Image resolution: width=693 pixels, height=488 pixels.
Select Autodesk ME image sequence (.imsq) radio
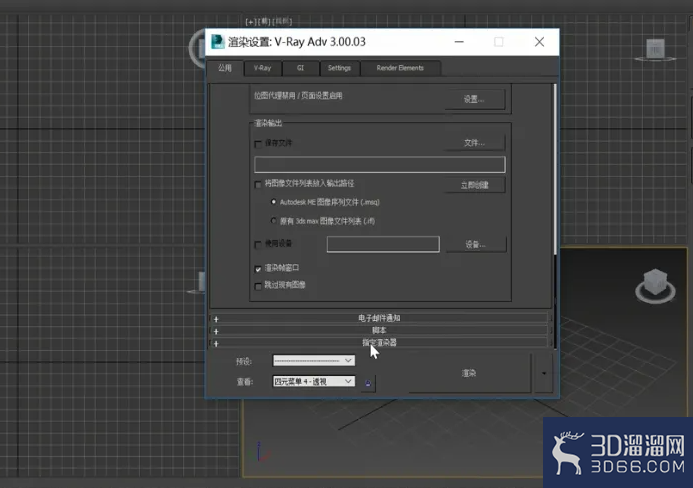coord(274,202)
